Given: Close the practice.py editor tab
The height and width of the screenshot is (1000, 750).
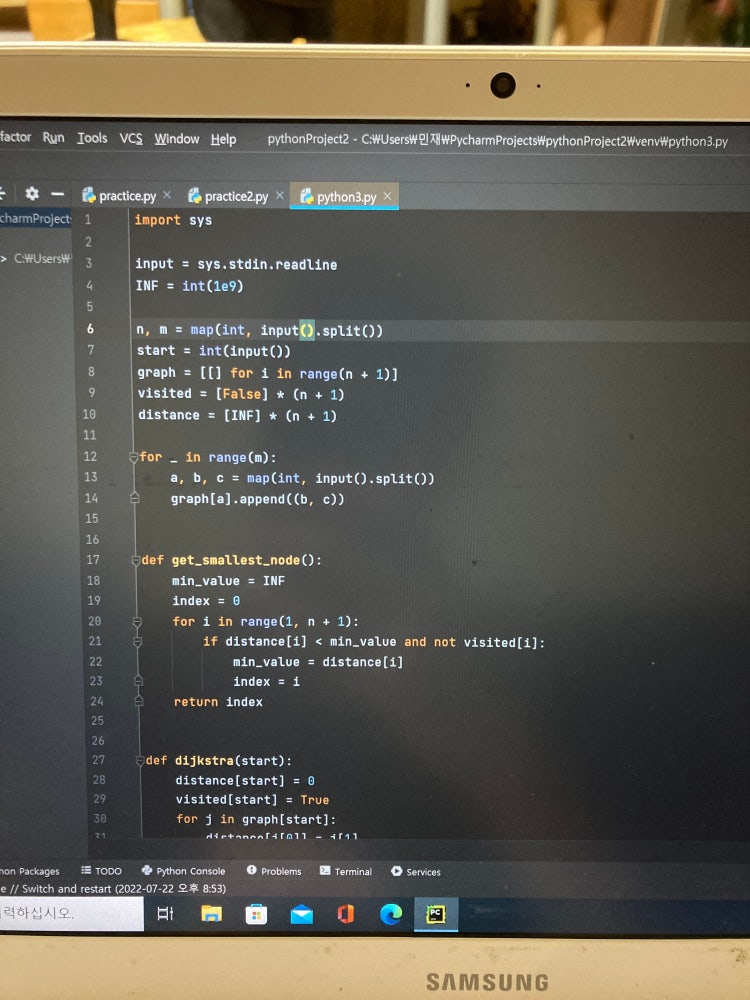Looking at the screenshot, I should (x=167, y=195).
